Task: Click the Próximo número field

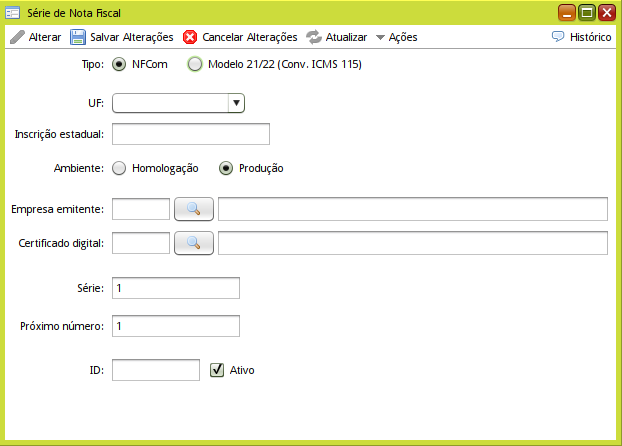Action: [176, 326]
